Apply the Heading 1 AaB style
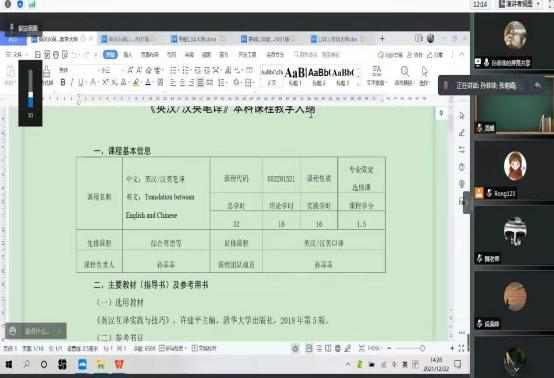The height and width of the screenshot is (378, 554). pyautogui.click(x=295, y=76)
